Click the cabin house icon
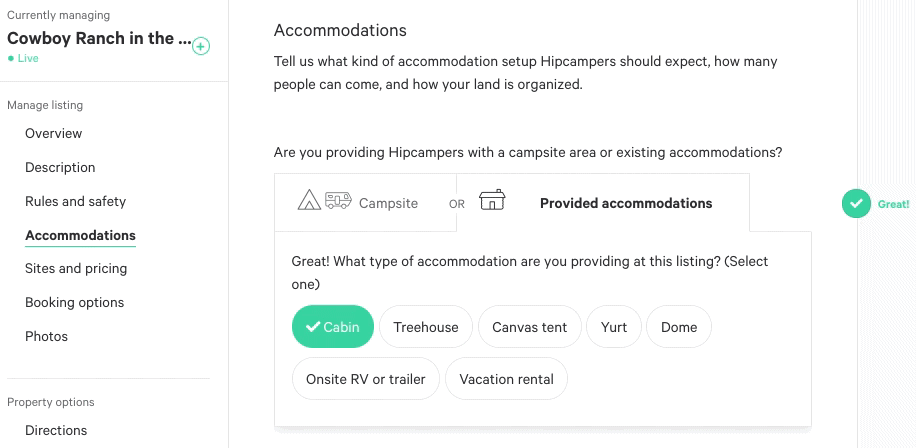The image size is (916, 448). 492,199
